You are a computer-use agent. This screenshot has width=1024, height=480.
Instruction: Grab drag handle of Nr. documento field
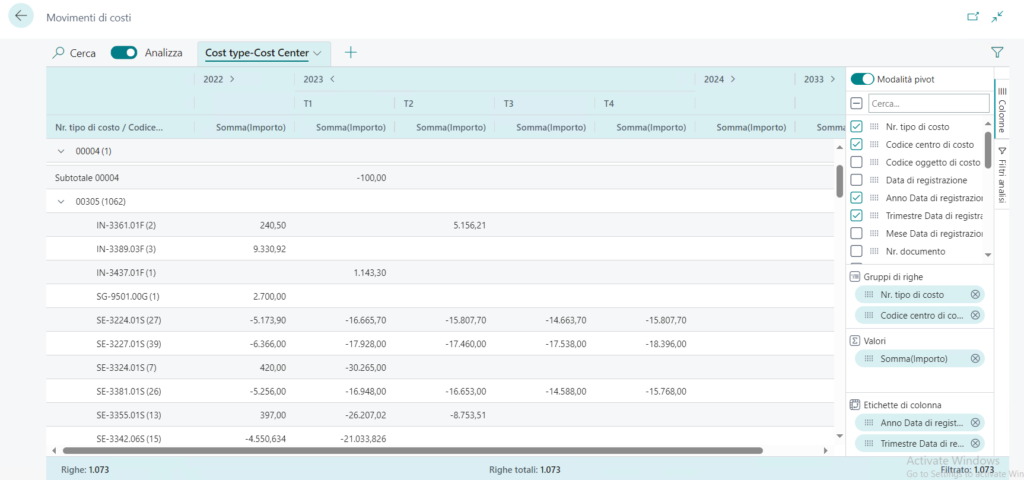(874, 251)
